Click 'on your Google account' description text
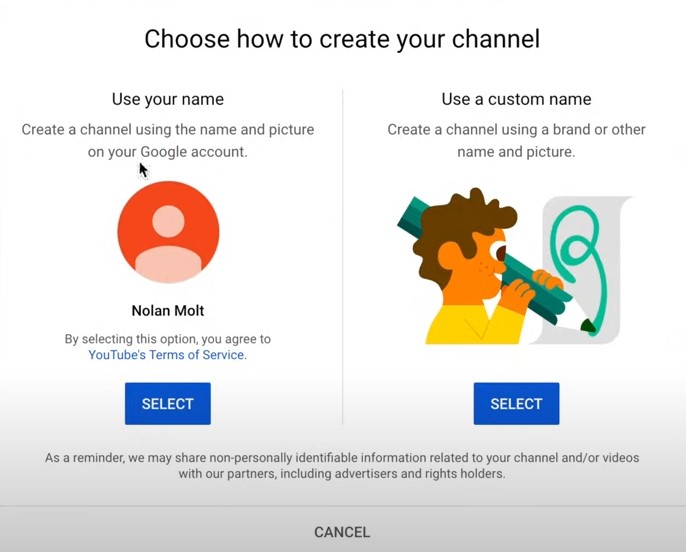The image size is (686, 552). pos(168,152)
